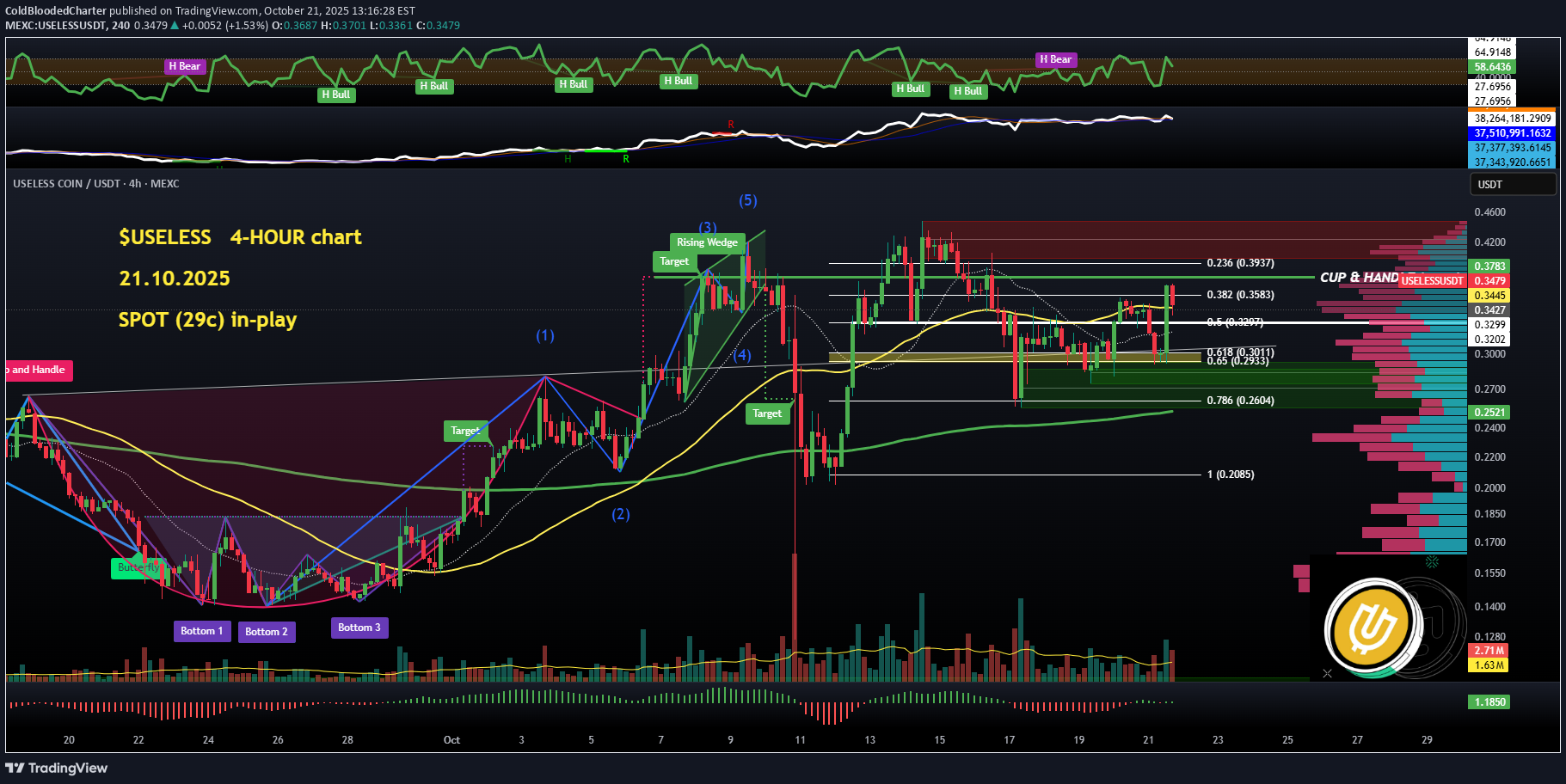Click the red R marker on volume indicator
The width and height of the screenshot is (1566, 784).
731,125
